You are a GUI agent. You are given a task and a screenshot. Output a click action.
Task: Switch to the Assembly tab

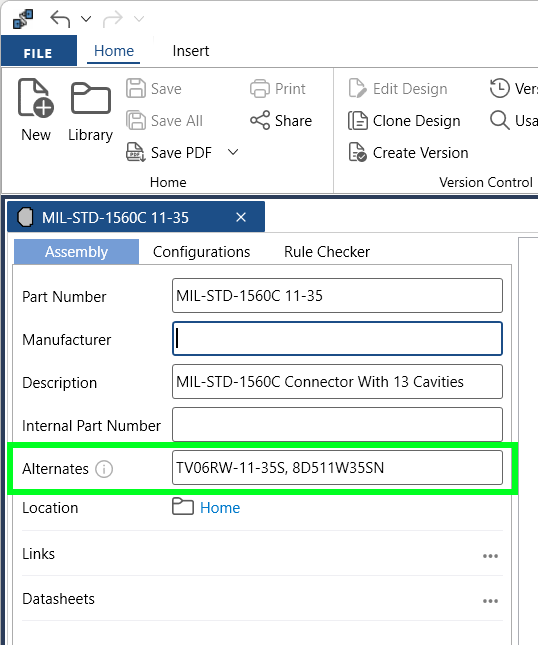point(77,251)
